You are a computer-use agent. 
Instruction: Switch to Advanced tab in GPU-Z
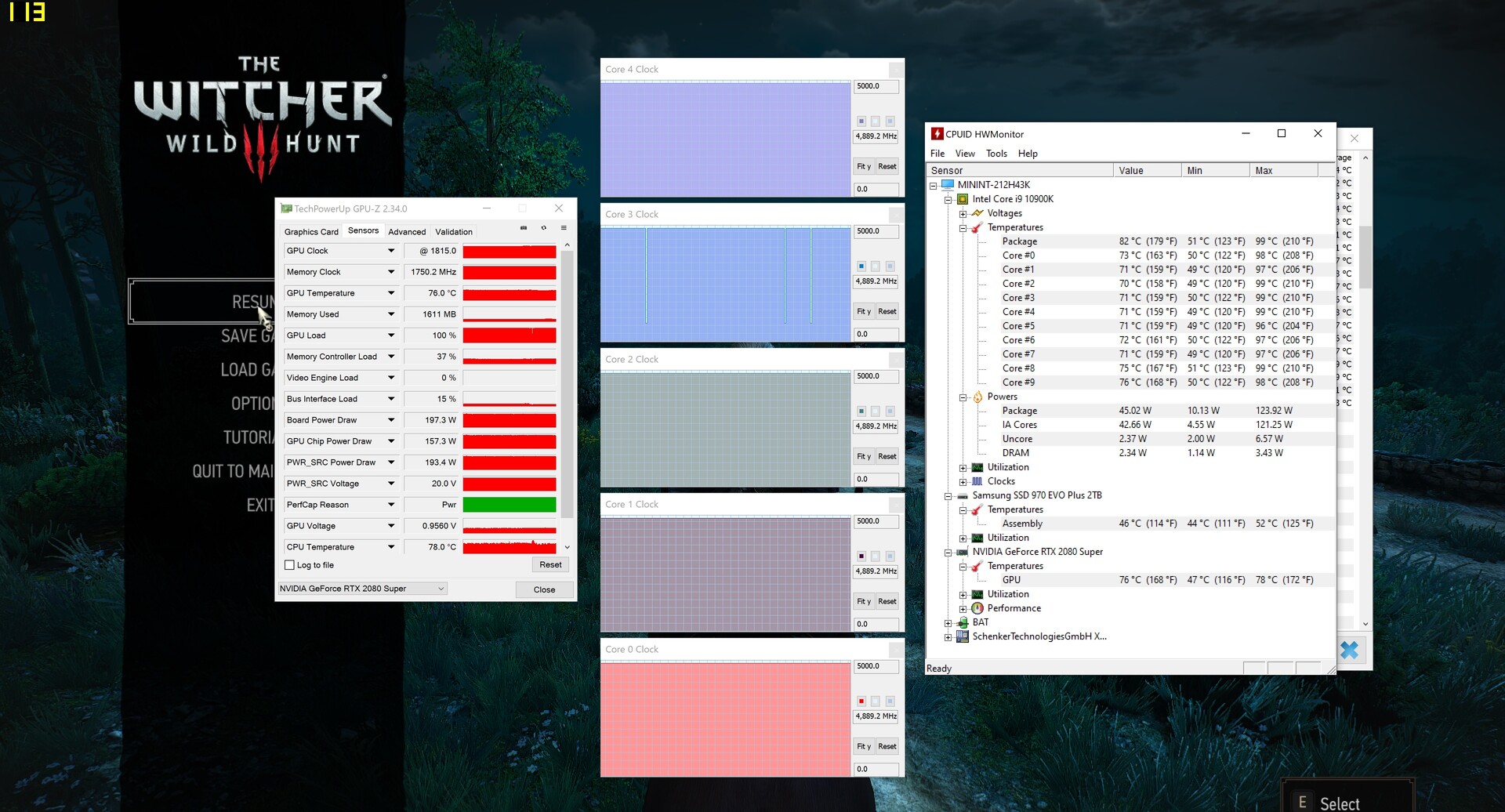coord(407,232)
